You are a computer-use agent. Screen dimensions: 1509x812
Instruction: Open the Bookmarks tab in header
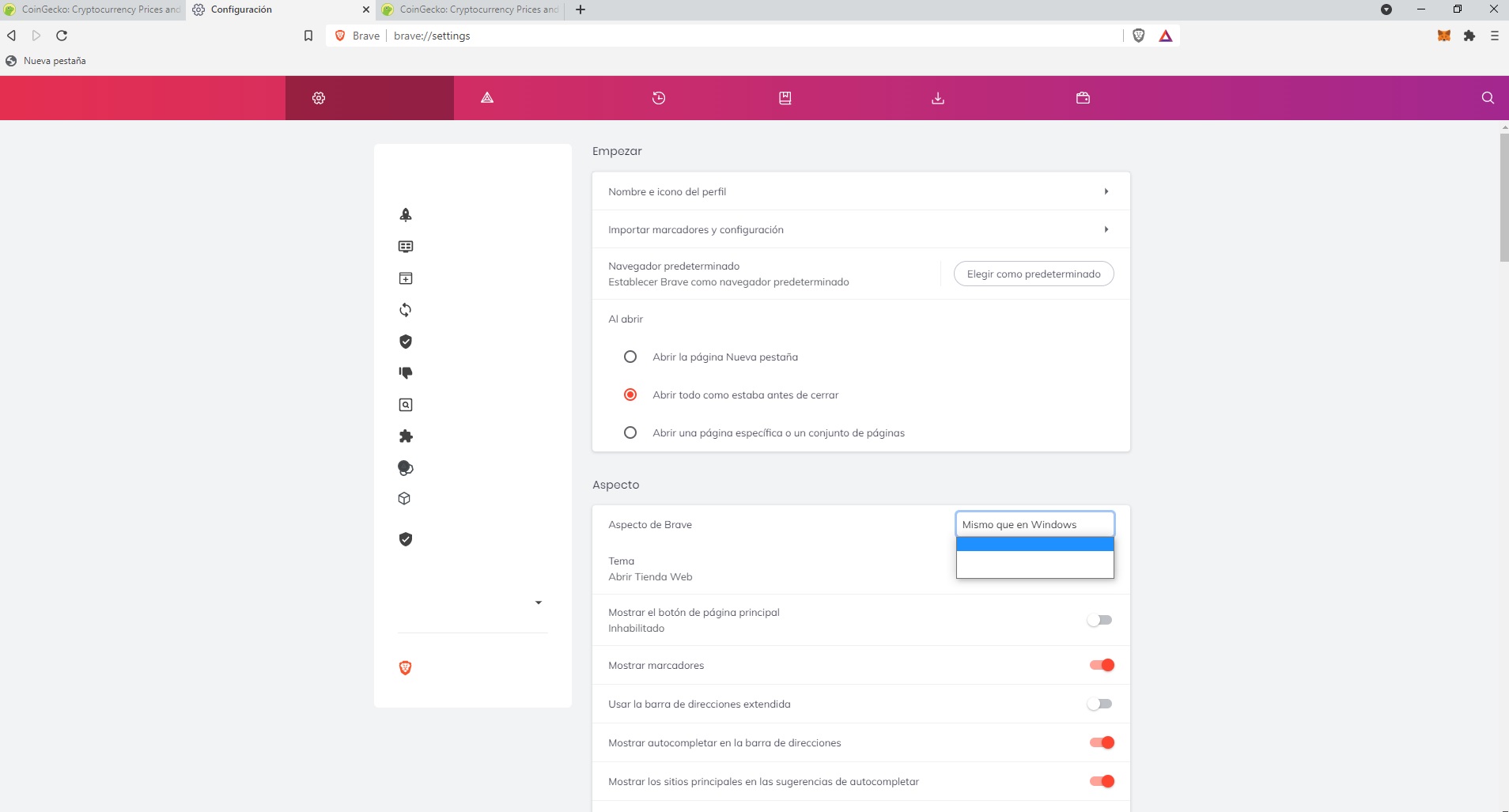click(x=785, y=98)
